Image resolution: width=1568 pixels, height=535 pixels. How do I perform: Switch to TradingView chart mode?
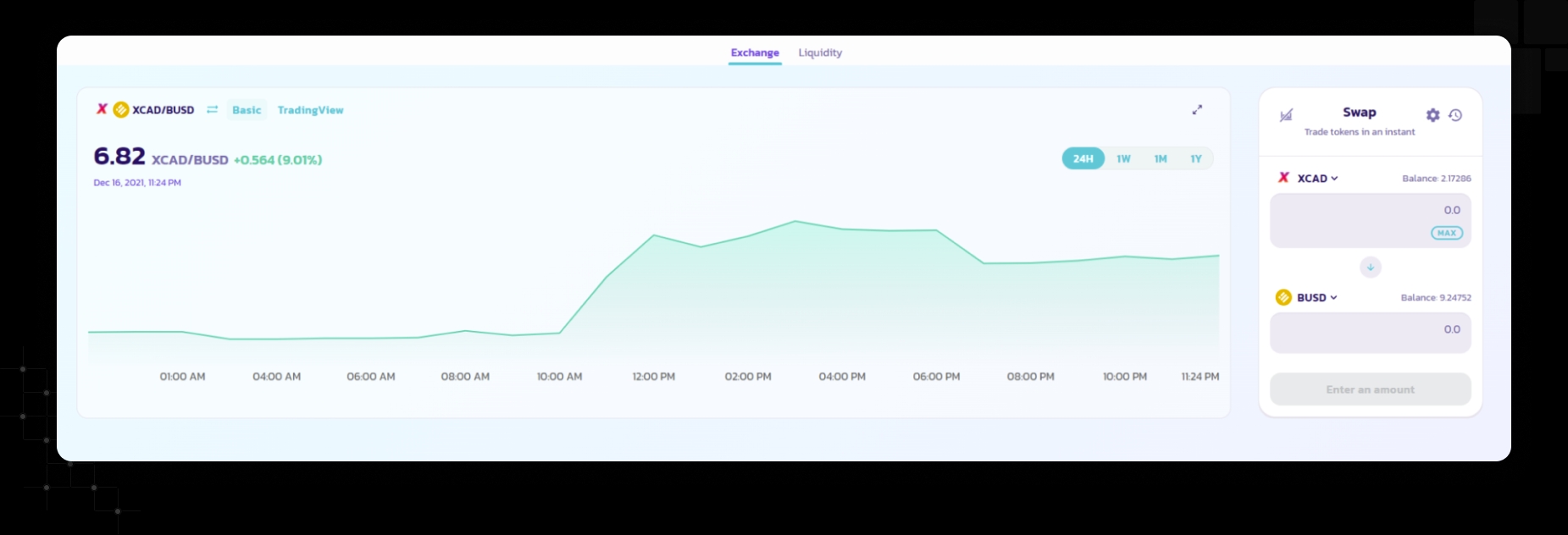click(x=310, y=110)
